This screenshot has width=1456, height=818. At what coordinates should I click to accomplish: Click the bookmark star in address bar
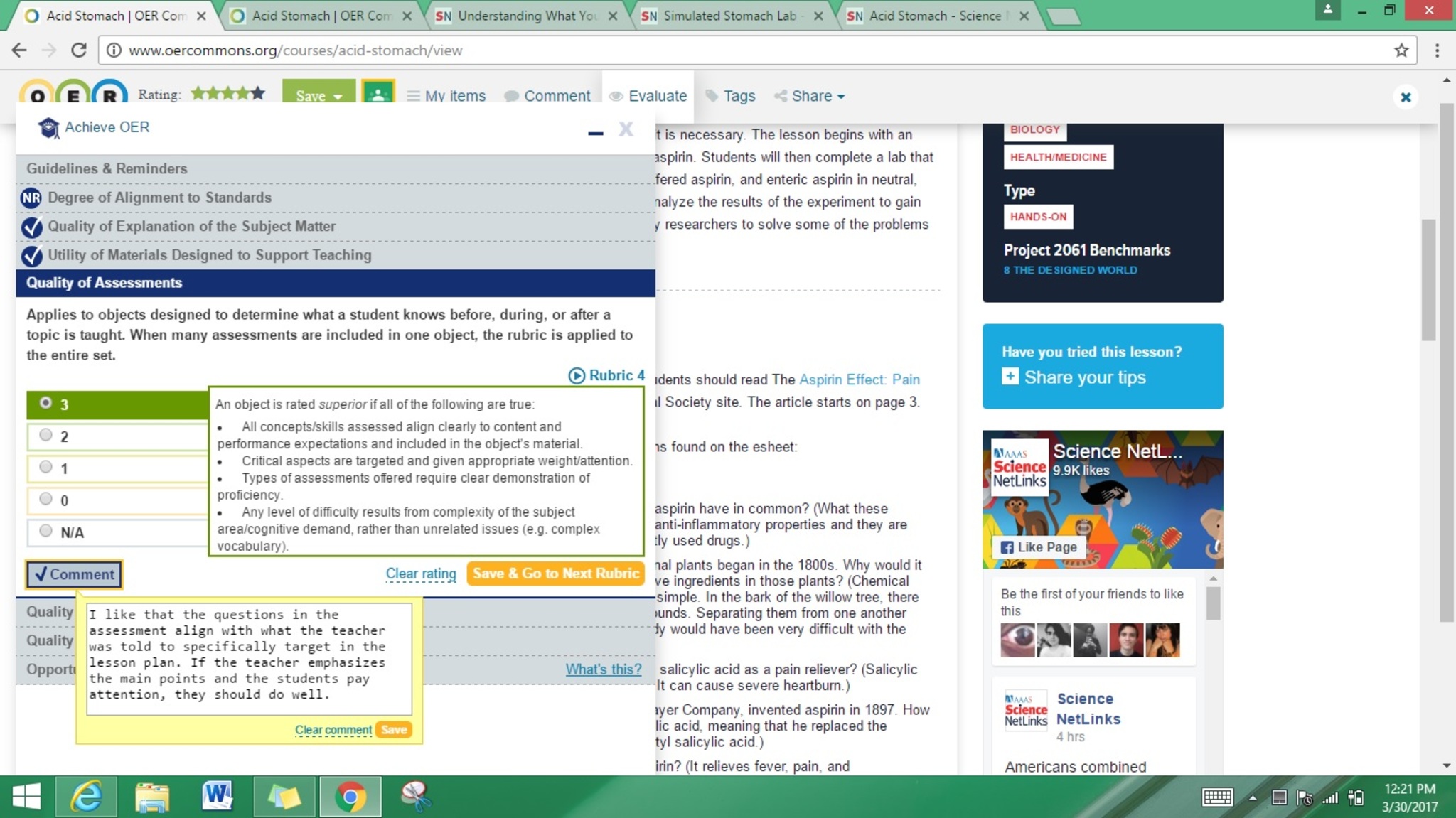1401,50
